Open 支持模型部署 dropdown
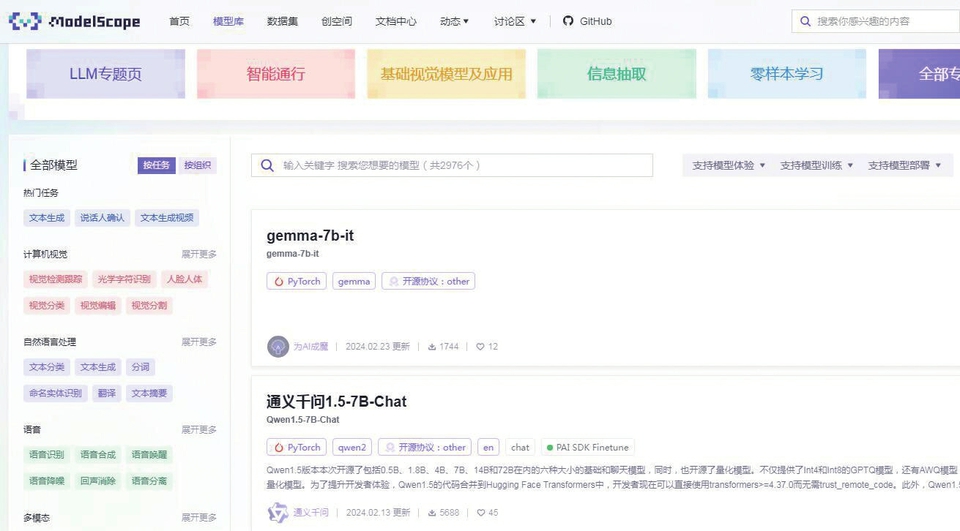The height and width of the screenshot is (531, 960). pos(904,165)
